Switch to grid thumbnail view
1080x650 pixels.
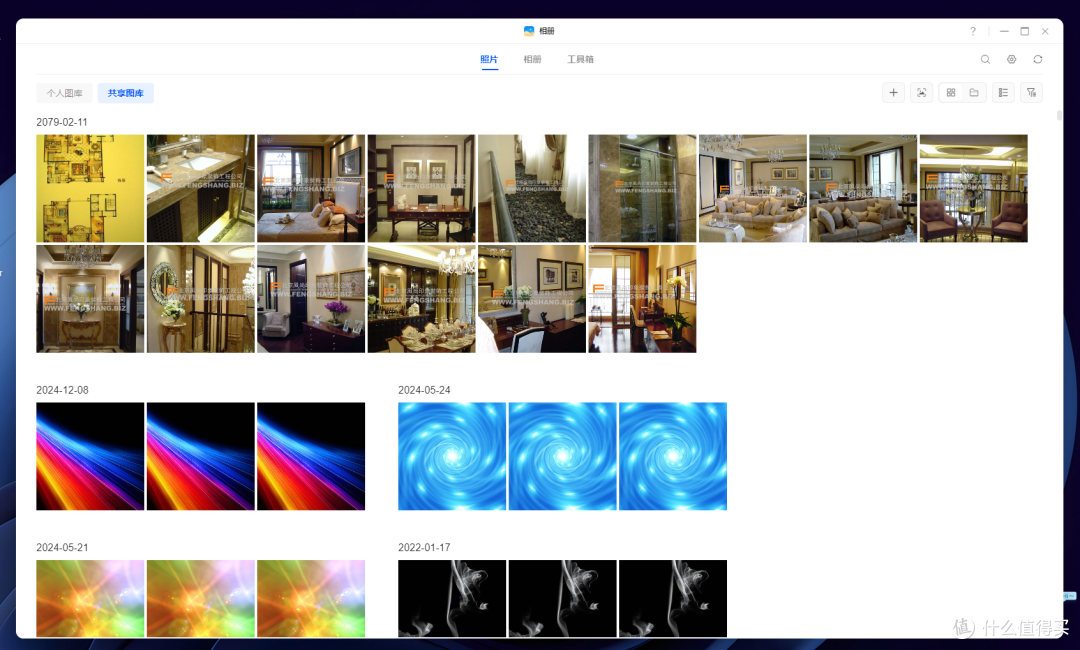pyautogui.click(x=951, y=93)
